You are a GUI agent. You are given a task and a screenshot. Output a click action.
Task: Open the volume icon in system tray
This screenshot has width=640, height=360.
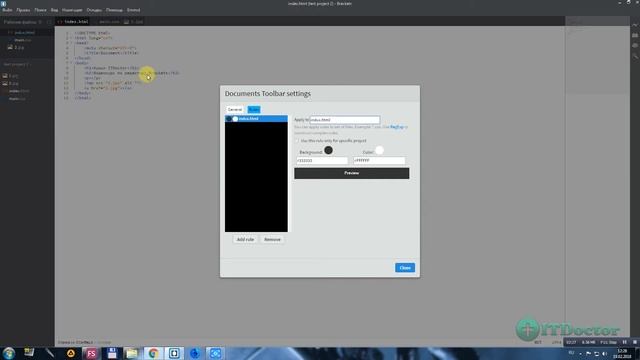[x=604, y=353]
